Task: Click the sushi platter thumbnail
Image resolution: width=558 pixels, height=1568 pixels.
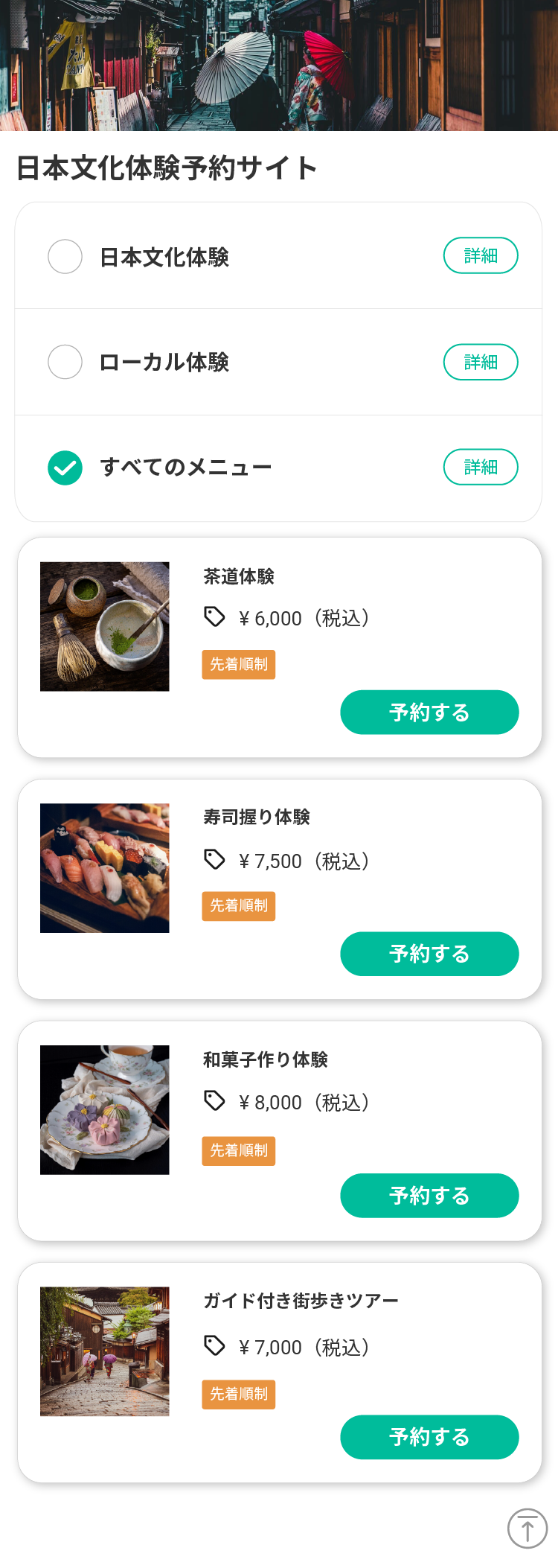Action: pos(105,868)
